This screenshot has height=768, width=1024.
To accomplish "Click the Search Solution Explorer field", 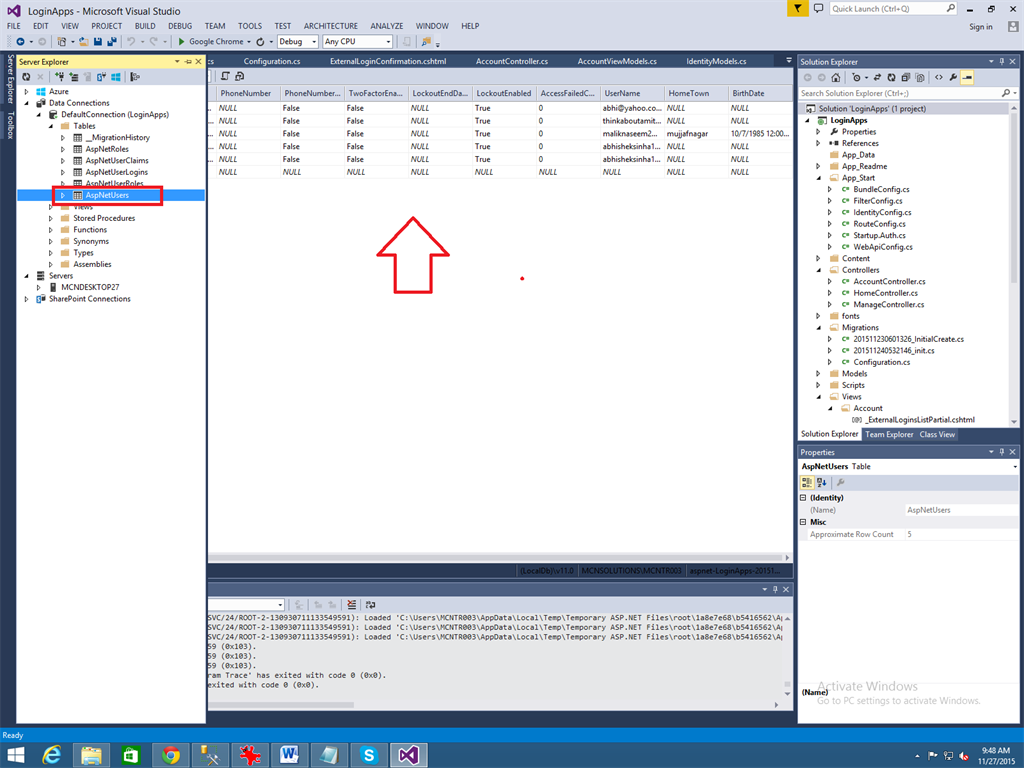I will (x=906, y=93).
